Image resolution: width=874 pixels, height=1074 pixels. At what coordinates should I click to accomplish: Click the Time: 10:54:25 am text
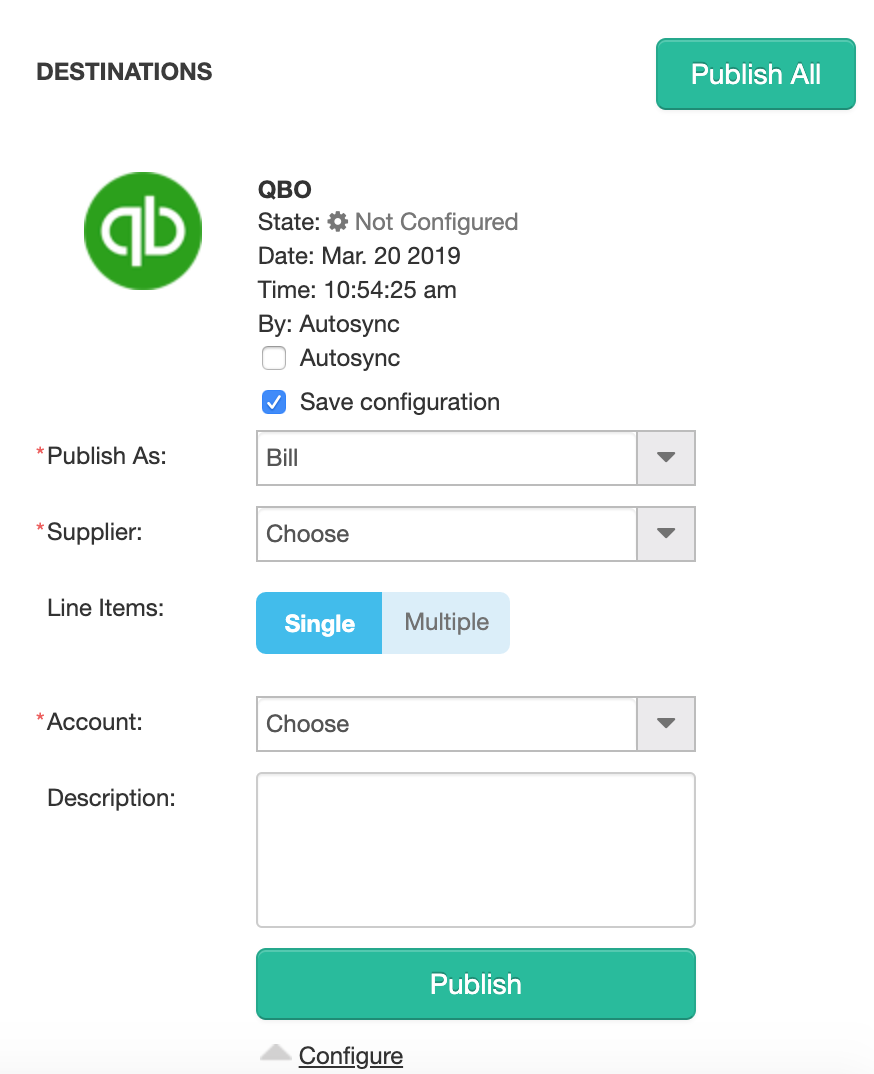click(357, 290)
